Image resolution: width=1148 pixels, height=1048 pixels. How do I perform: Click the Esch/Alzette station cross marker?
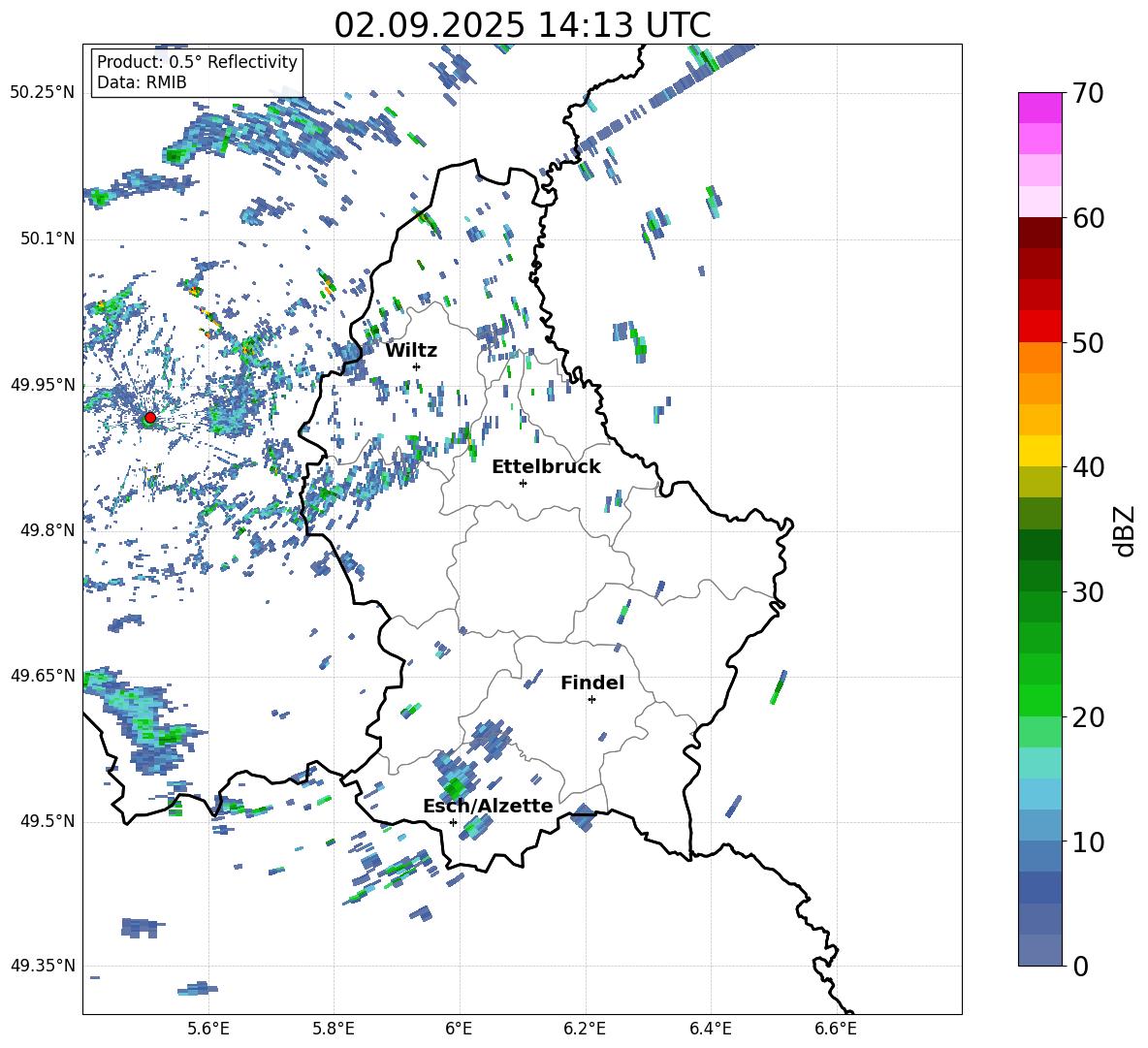point(453,822)
